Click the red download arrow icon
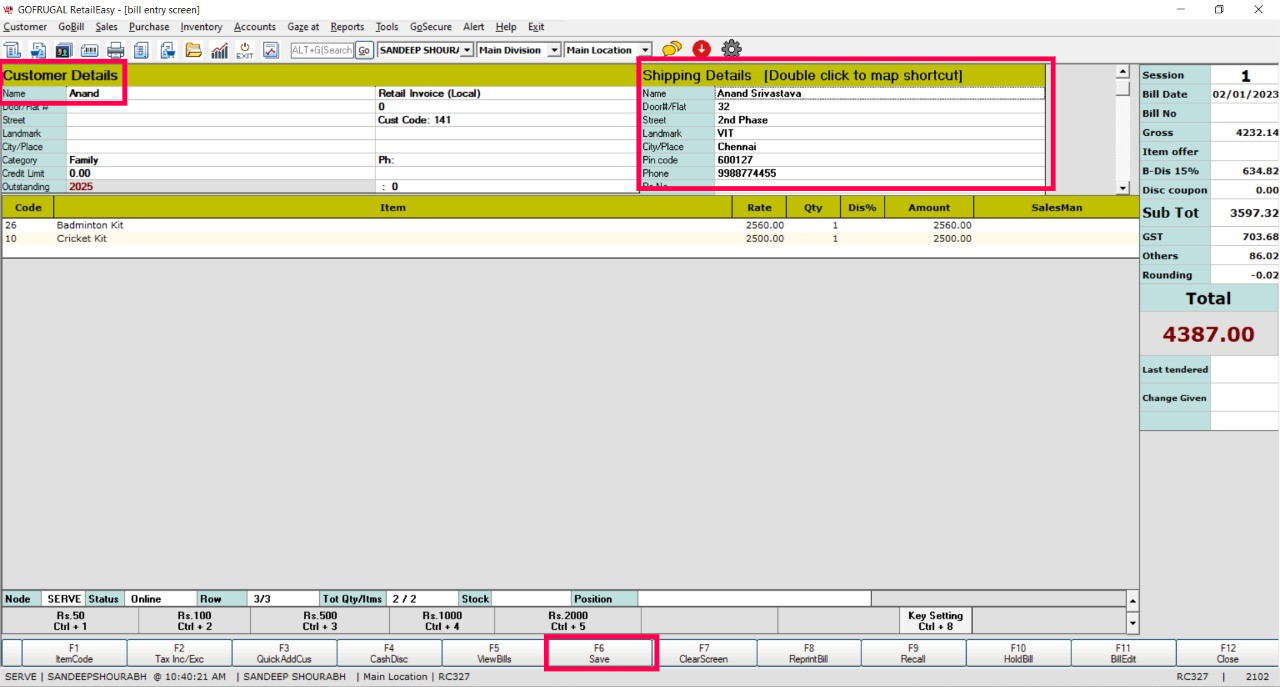 pos(701,49)
